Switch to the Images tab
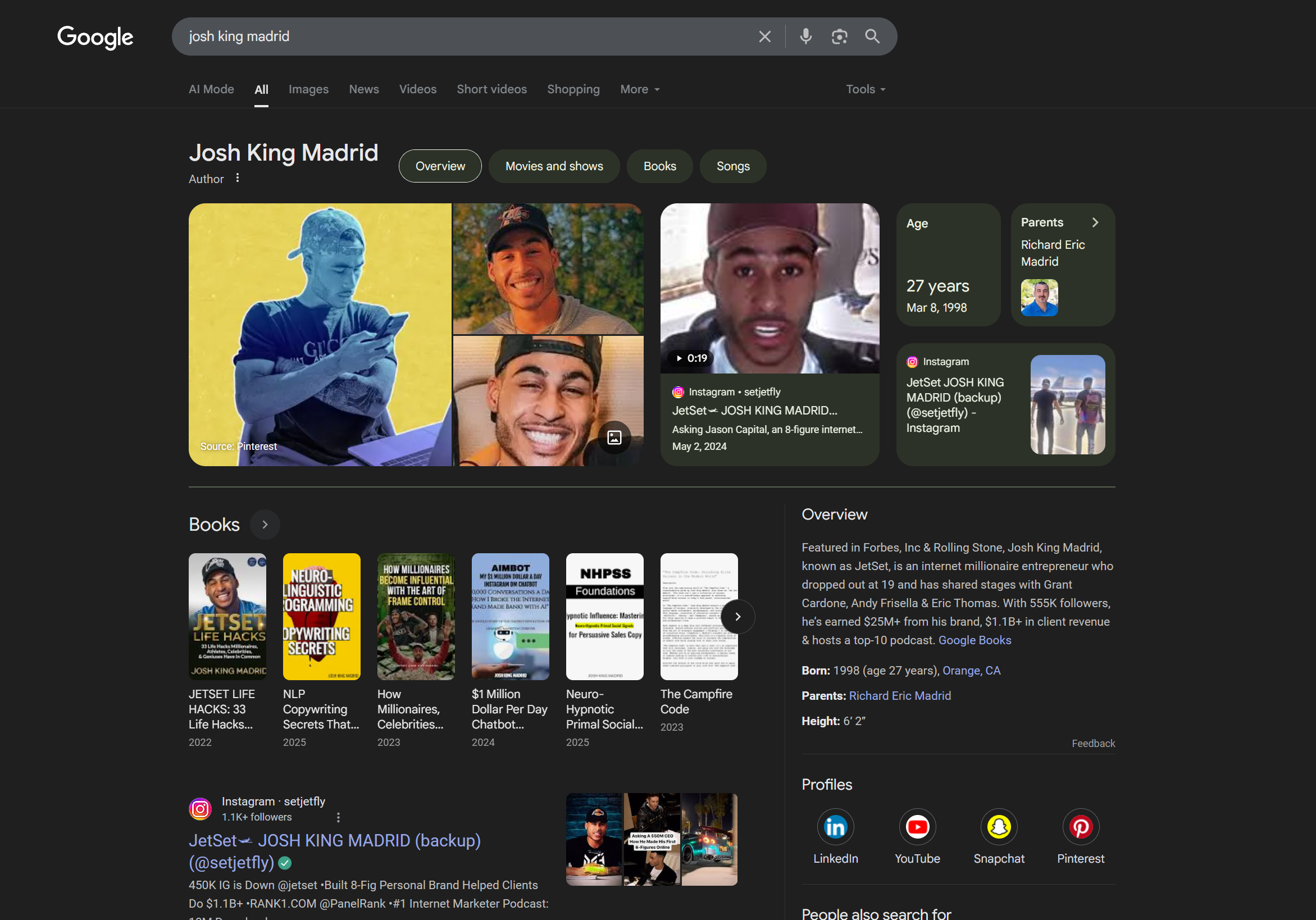Viewport: 1316px width, 920px height. pos(308,89)
